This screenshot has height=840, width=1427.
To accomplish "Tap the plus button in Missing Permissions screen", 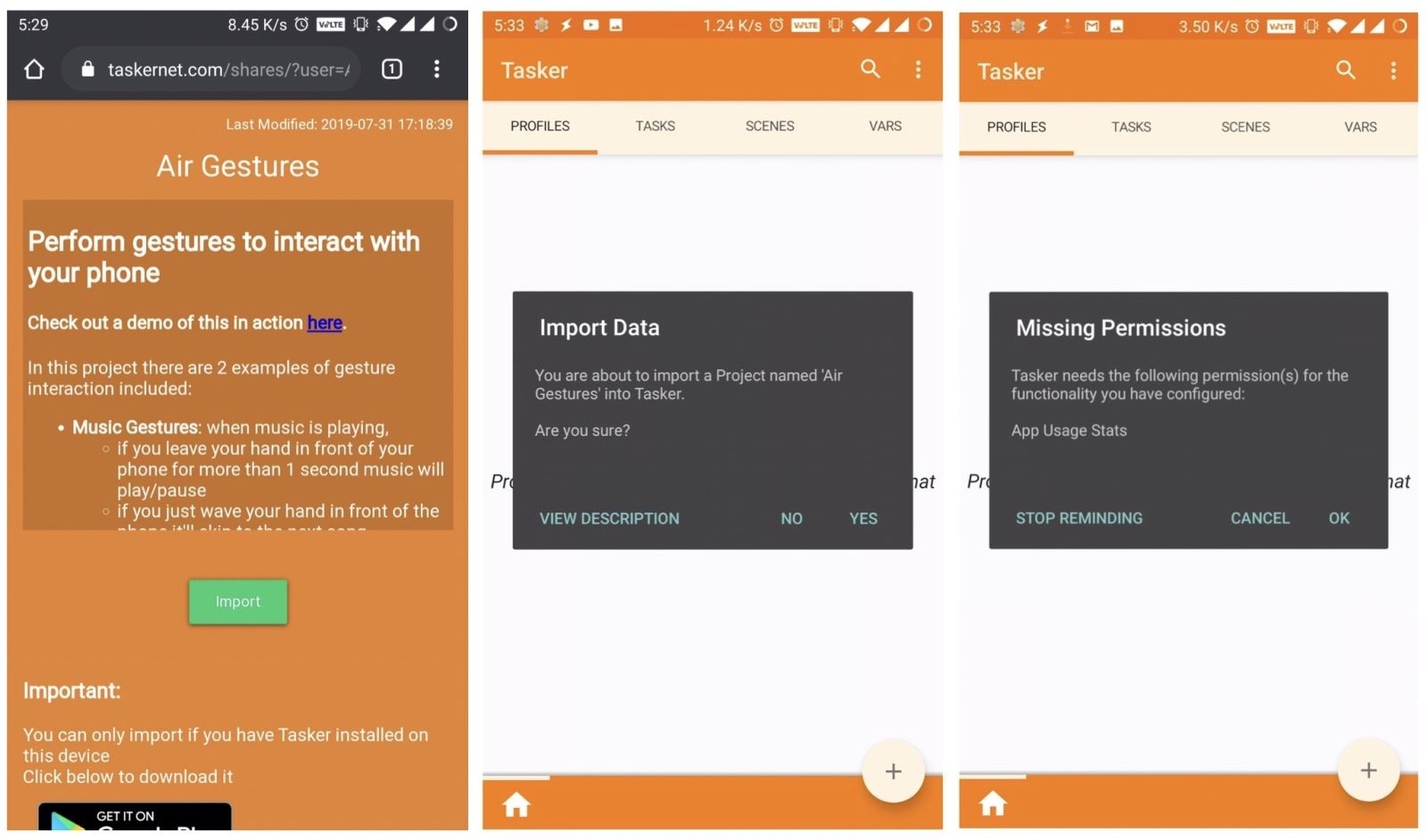I will (x=1368, y=770).
